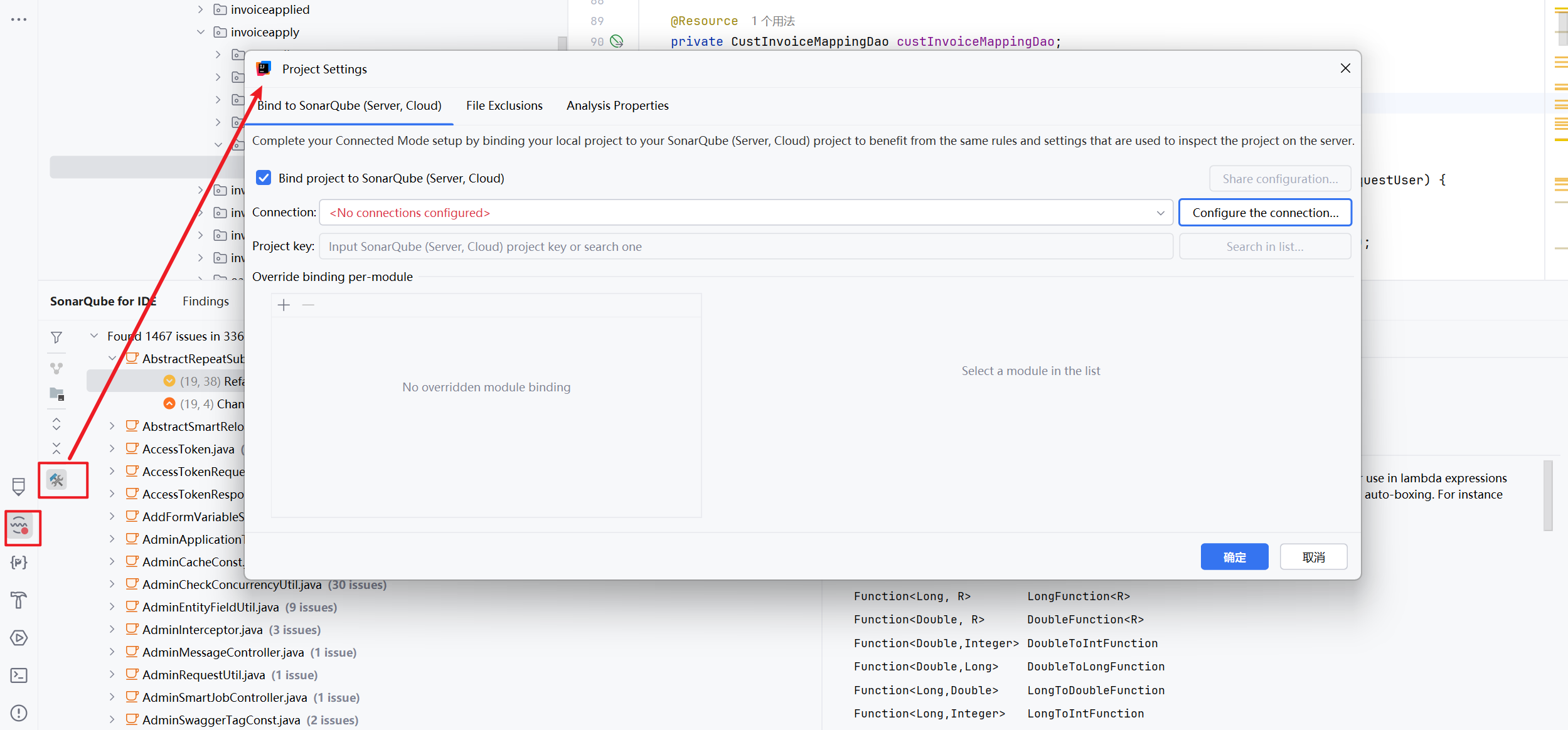
Task: Select the SonarQube for IDE panel title
Action: (x=104, y=301)
